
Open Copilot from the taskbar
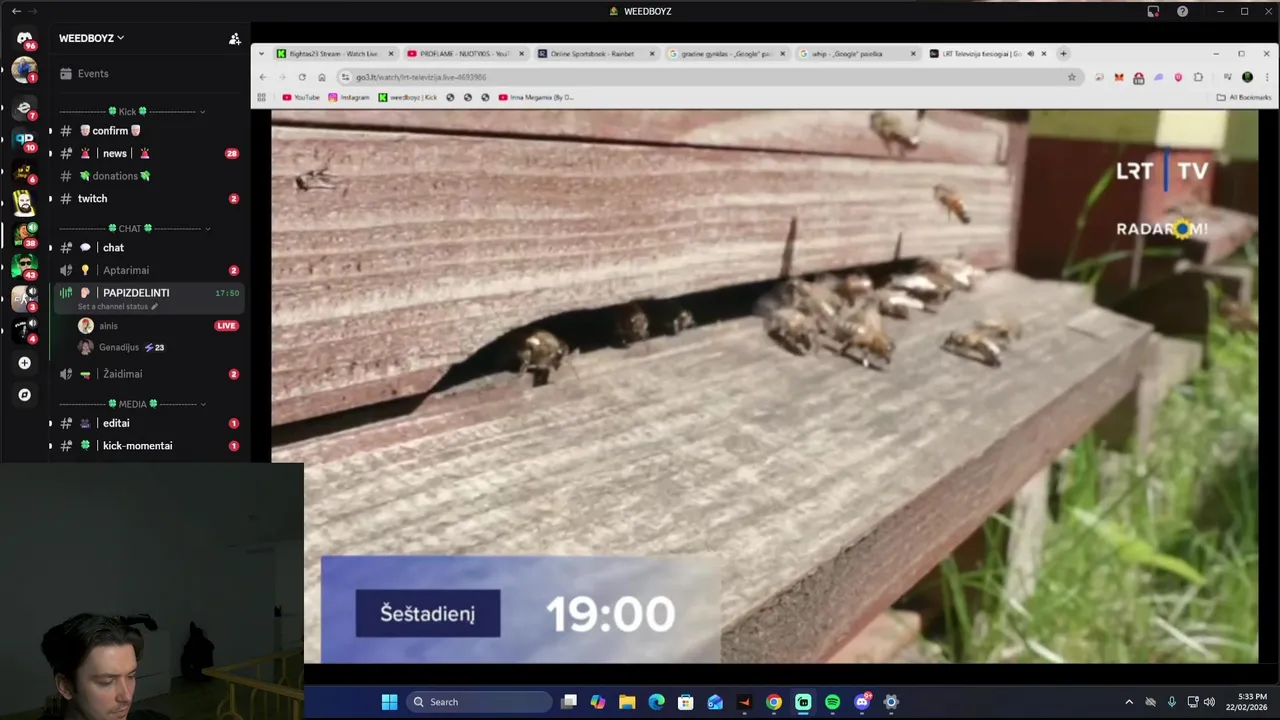tap(598, 702)
